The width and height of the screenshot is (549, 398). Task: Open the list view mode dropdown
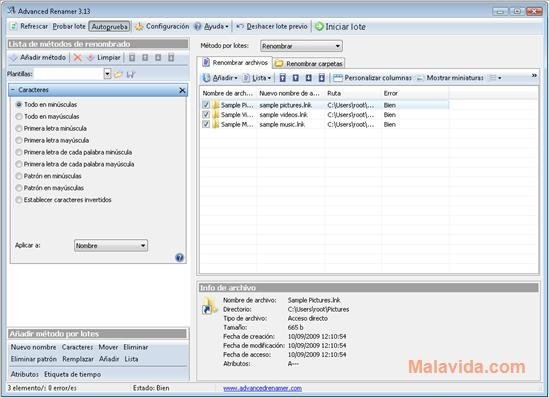(x=495, y=78)
